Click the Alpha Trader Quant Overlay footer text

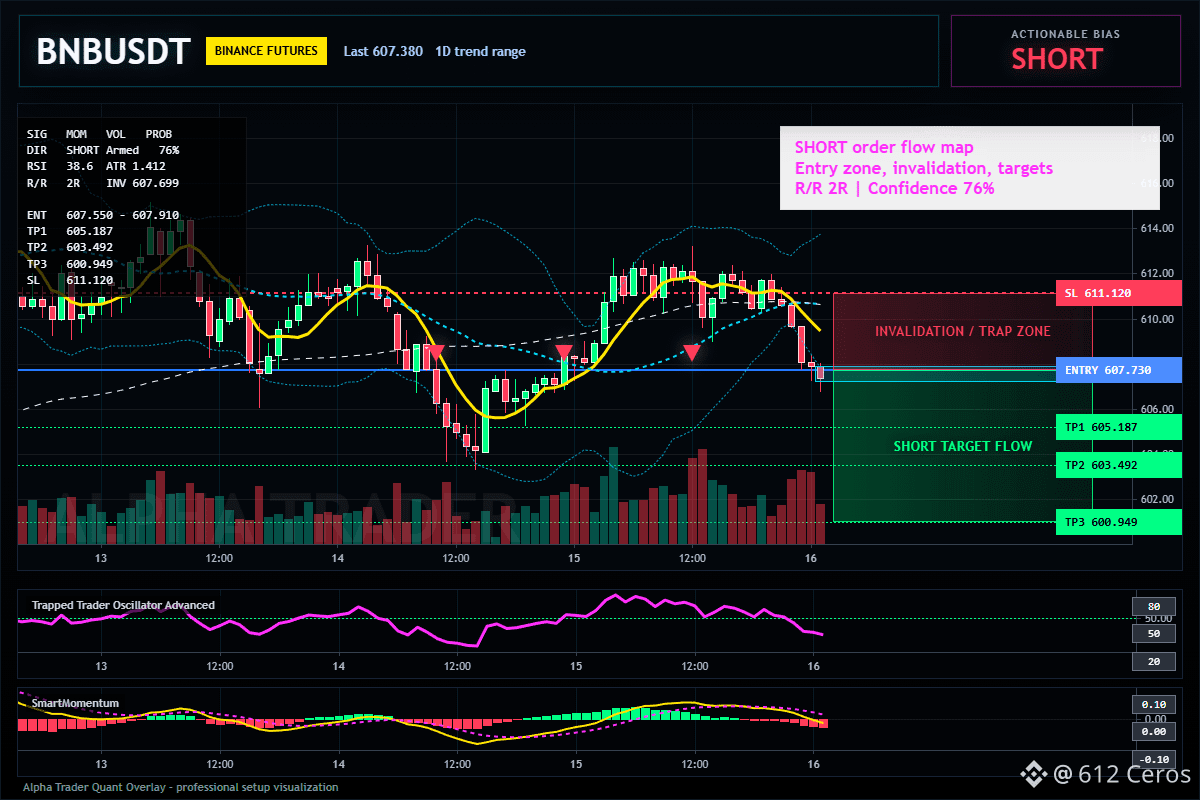(181, 787)
